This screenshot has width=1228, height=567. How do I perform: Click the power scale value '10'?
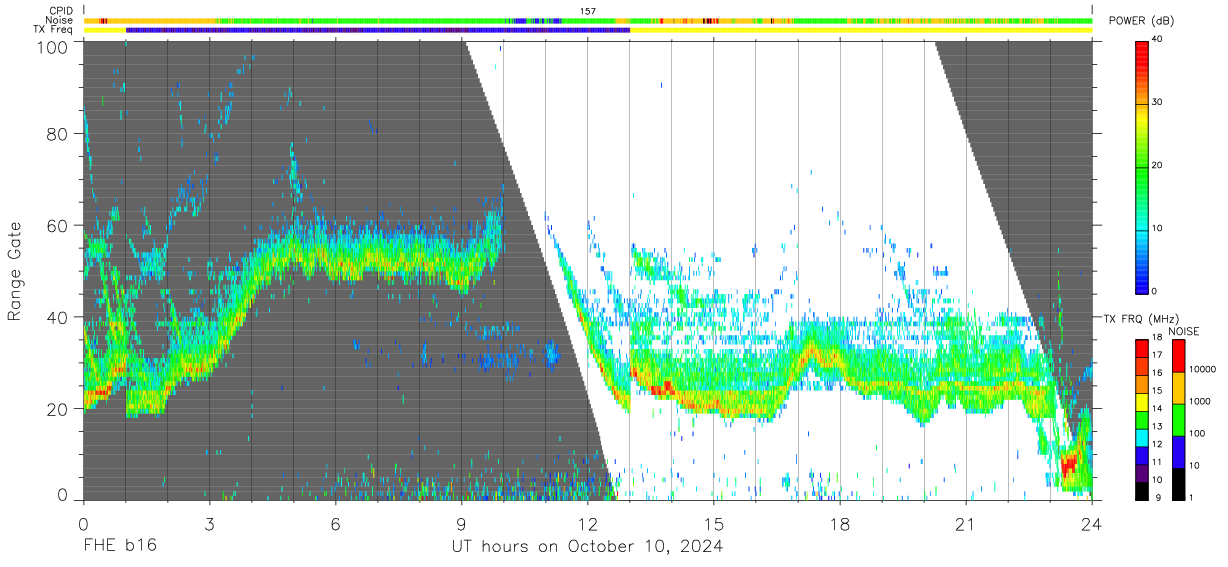point(1159,228)
